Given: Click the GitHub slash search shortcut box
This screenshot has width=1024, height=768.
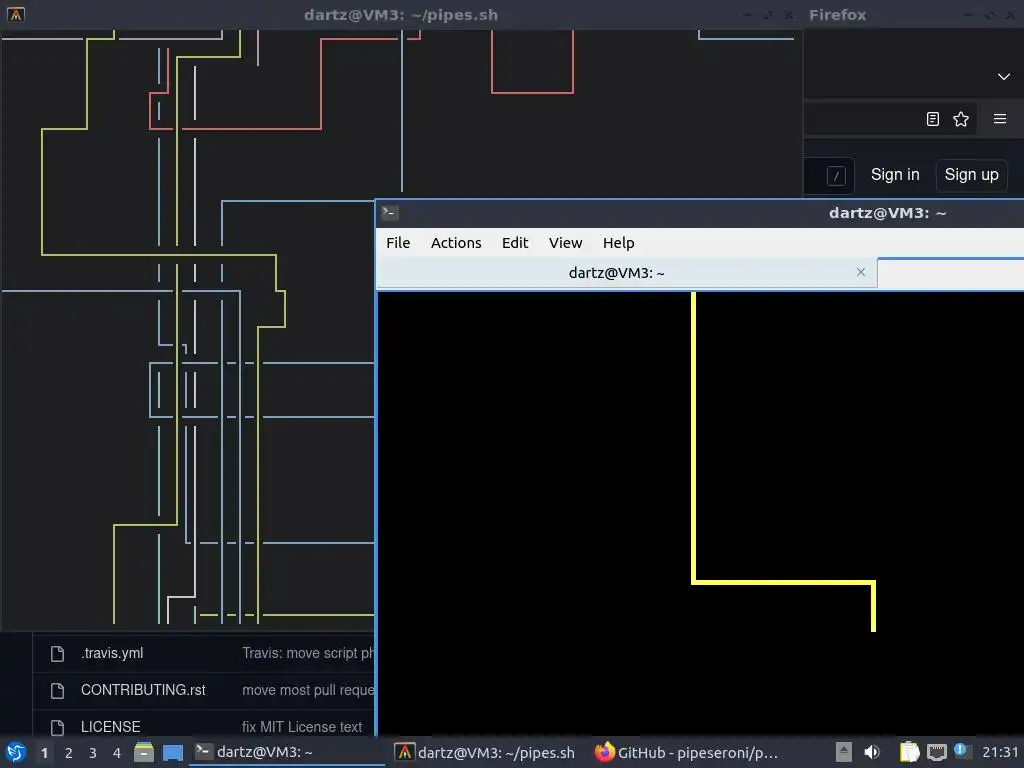Looking at the screenshot, I should (x=836, y=176).
